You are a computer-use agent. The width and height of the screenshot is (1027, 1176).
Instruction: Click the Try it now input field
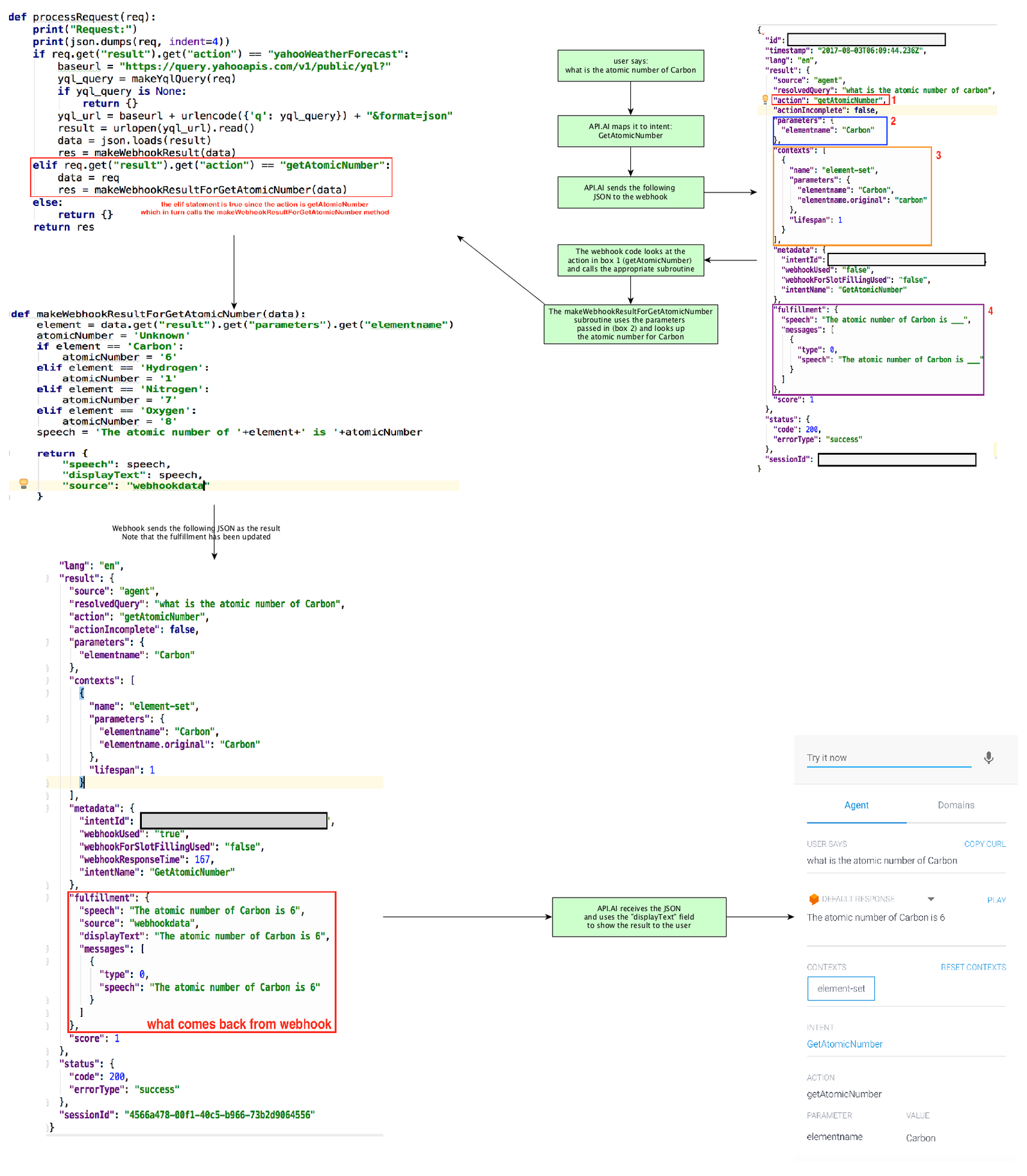tap(889, 758)
